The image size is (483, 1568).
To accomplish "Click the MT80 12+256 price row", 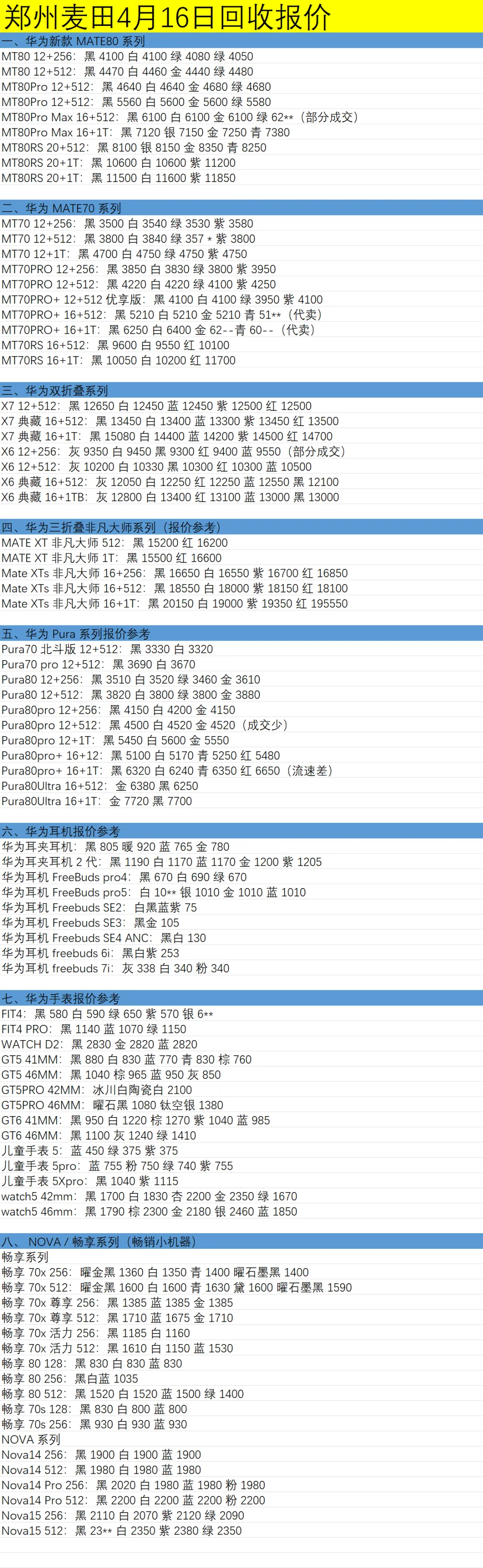I will (x=241, y=56).
